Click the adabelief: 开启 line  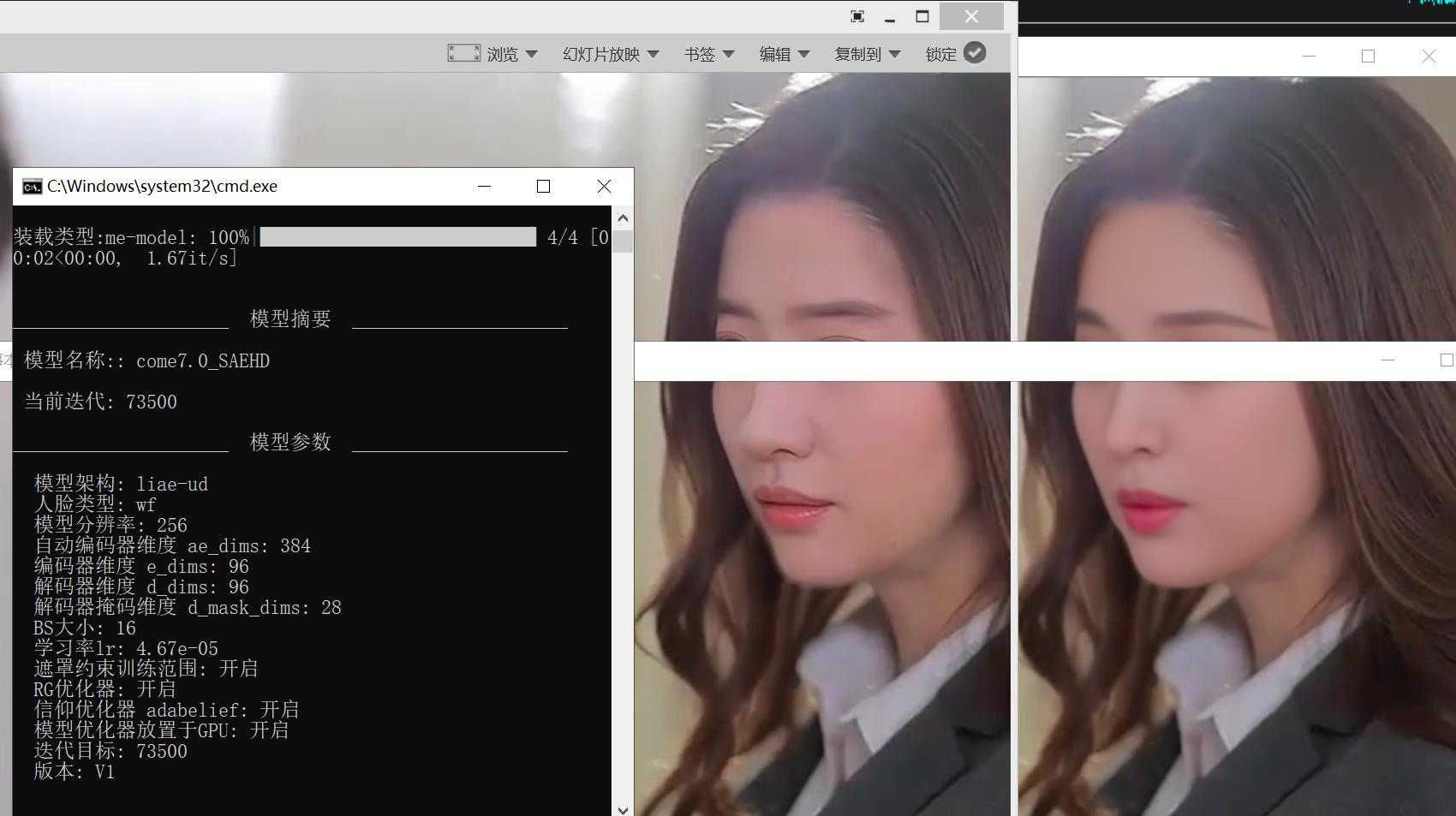(x=166, y=710)
